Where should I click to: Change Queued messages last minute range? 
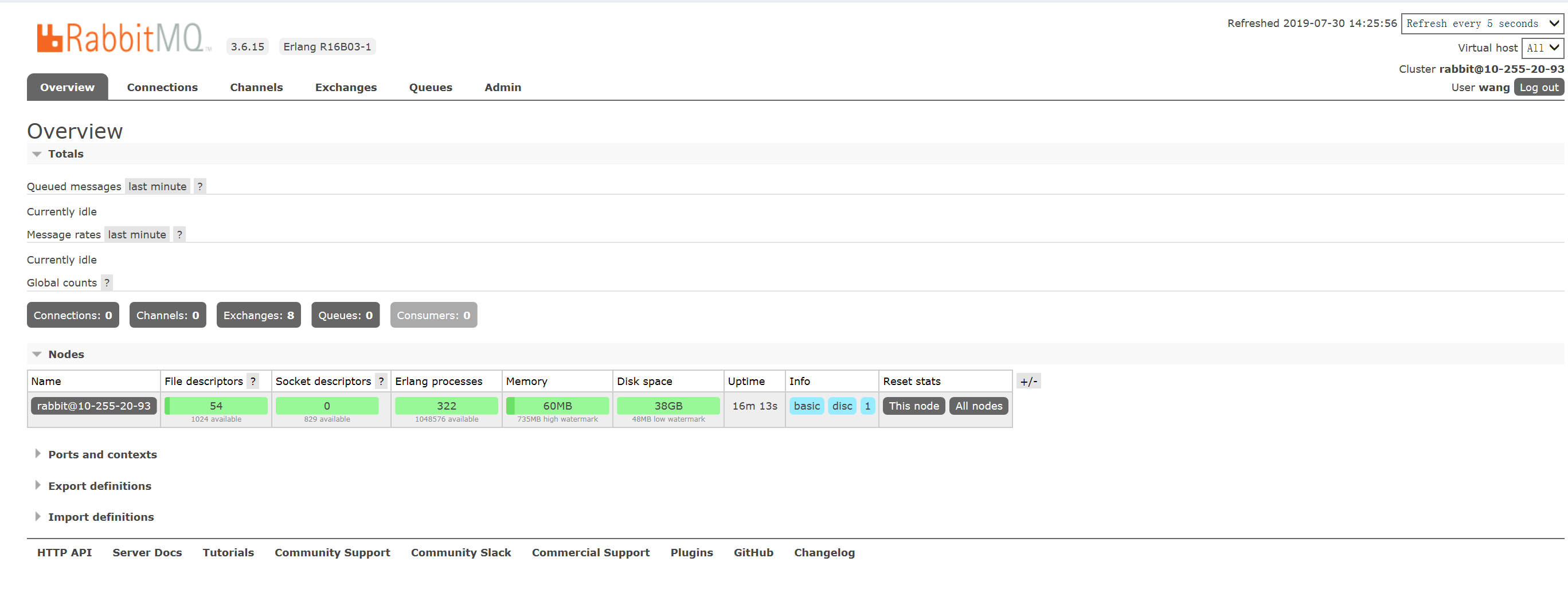158,186
